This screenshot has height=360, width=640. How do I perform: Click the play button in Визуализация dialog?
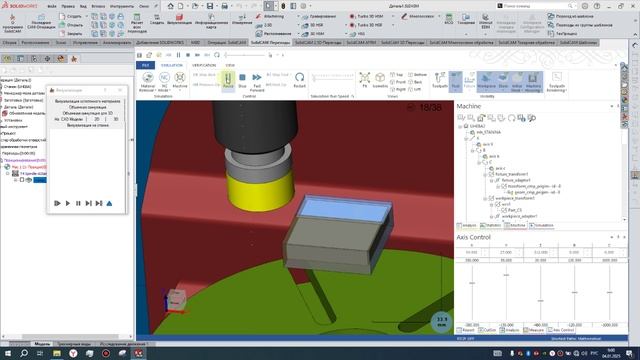coord(68,203)
